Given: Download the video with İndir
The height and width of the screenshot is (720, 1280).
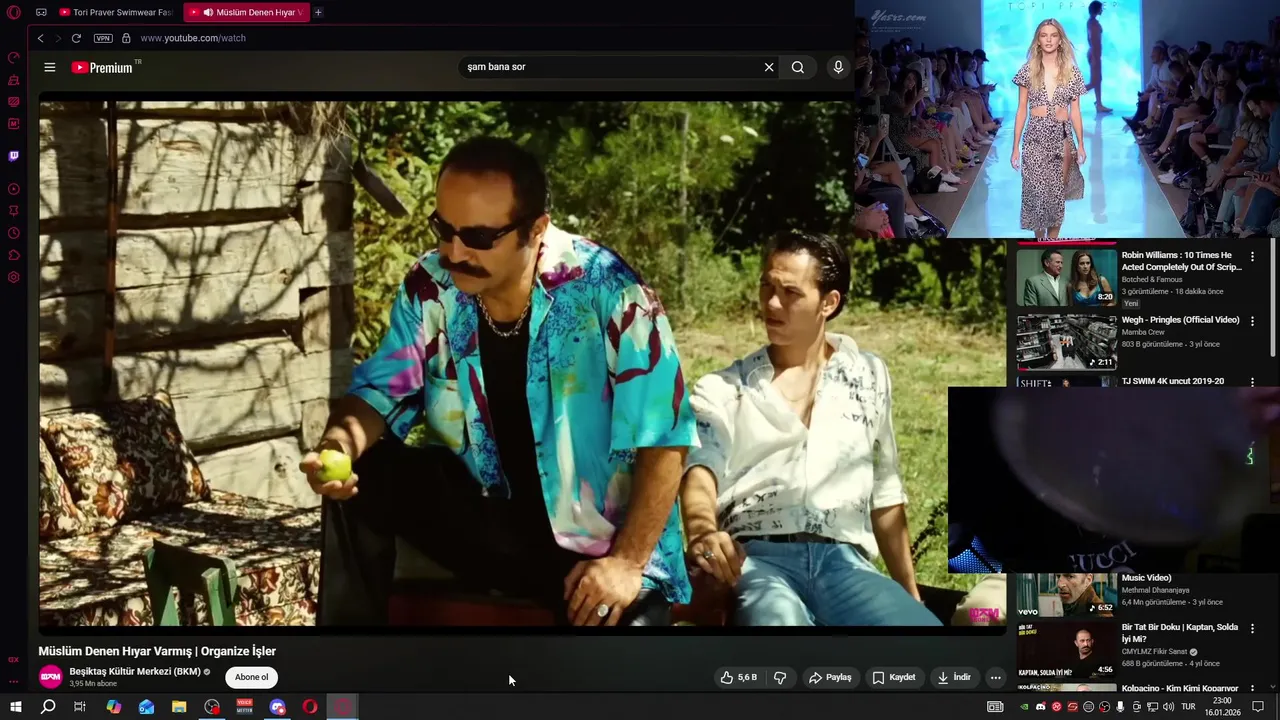Looking at the screenshot, I should coord(954,677).
